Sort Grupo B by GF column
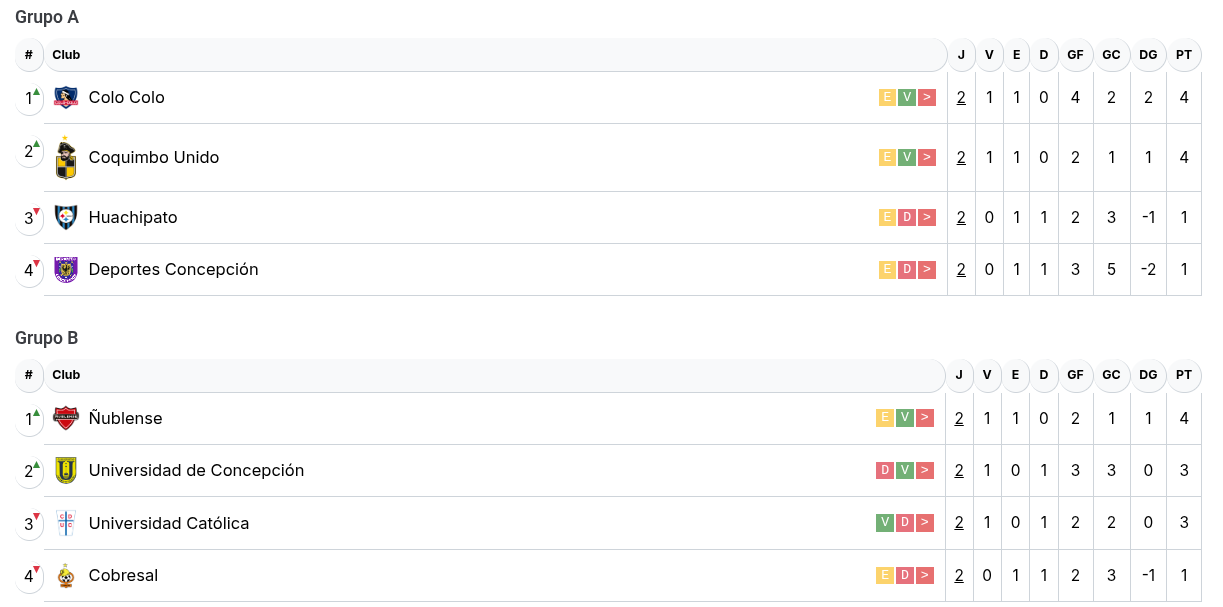 pos(1075,375)
